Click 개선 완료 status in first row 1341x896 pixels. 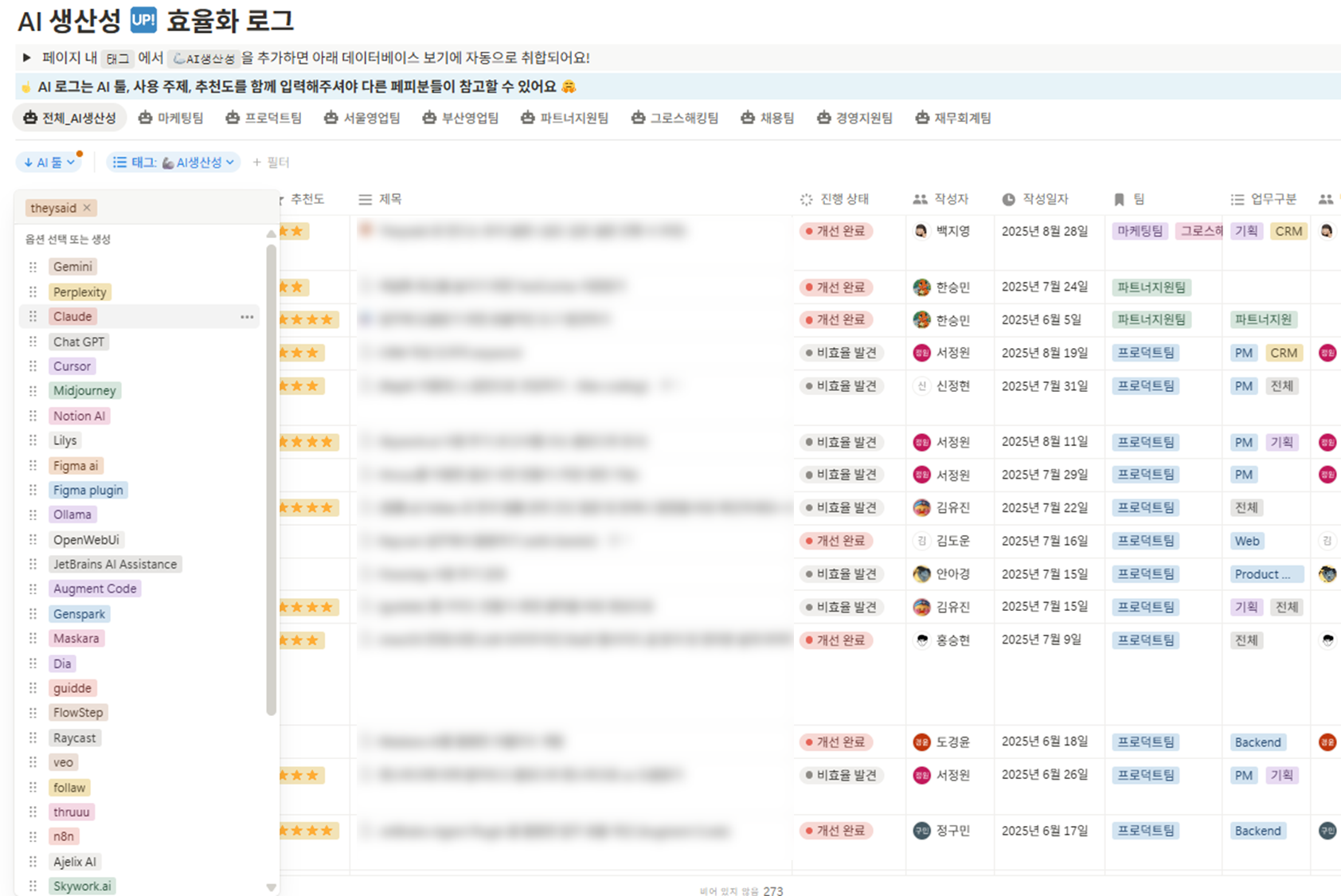tap(836, 231)
